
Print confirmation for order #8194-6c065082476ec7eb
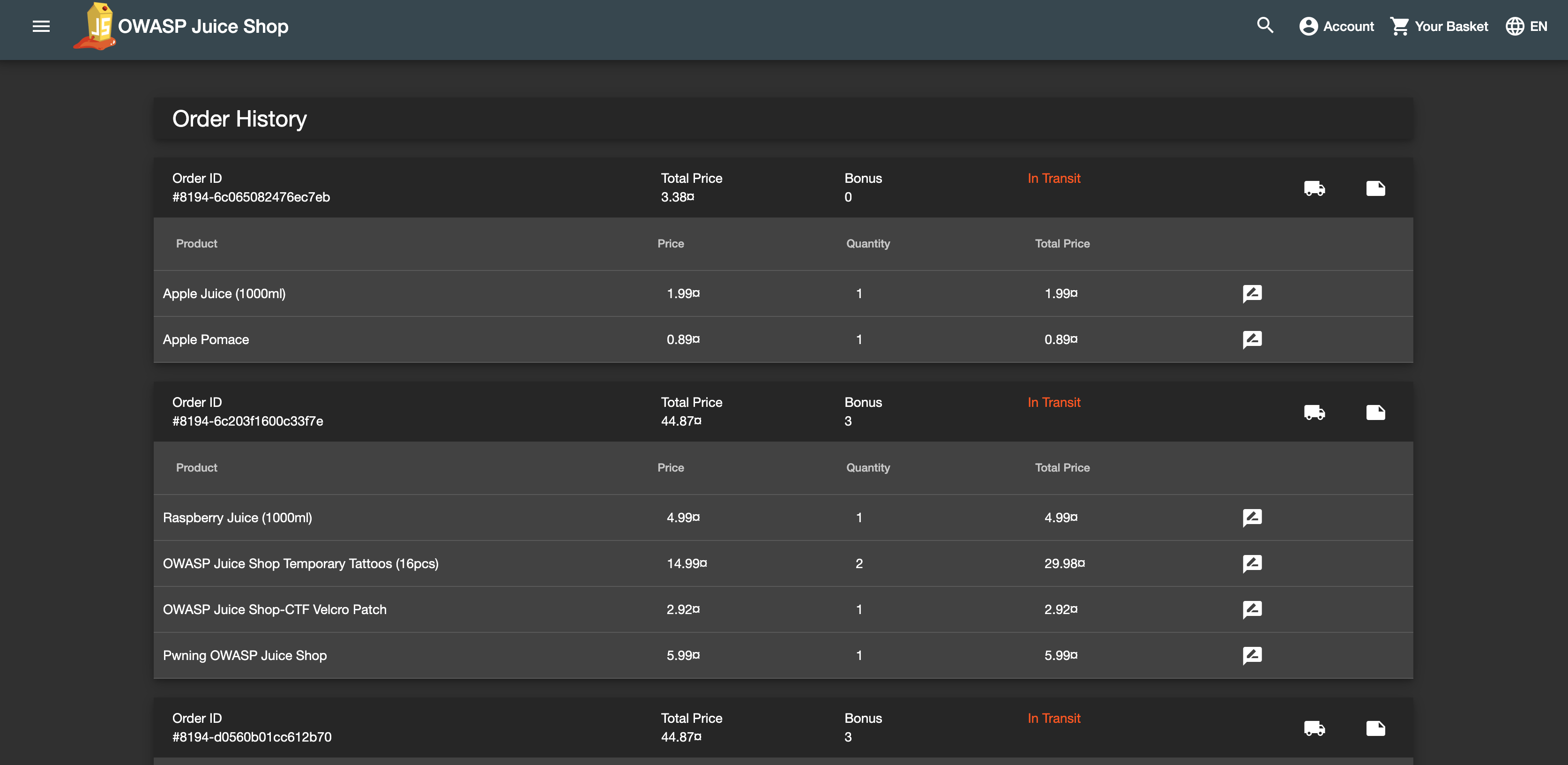(1375, 188)
